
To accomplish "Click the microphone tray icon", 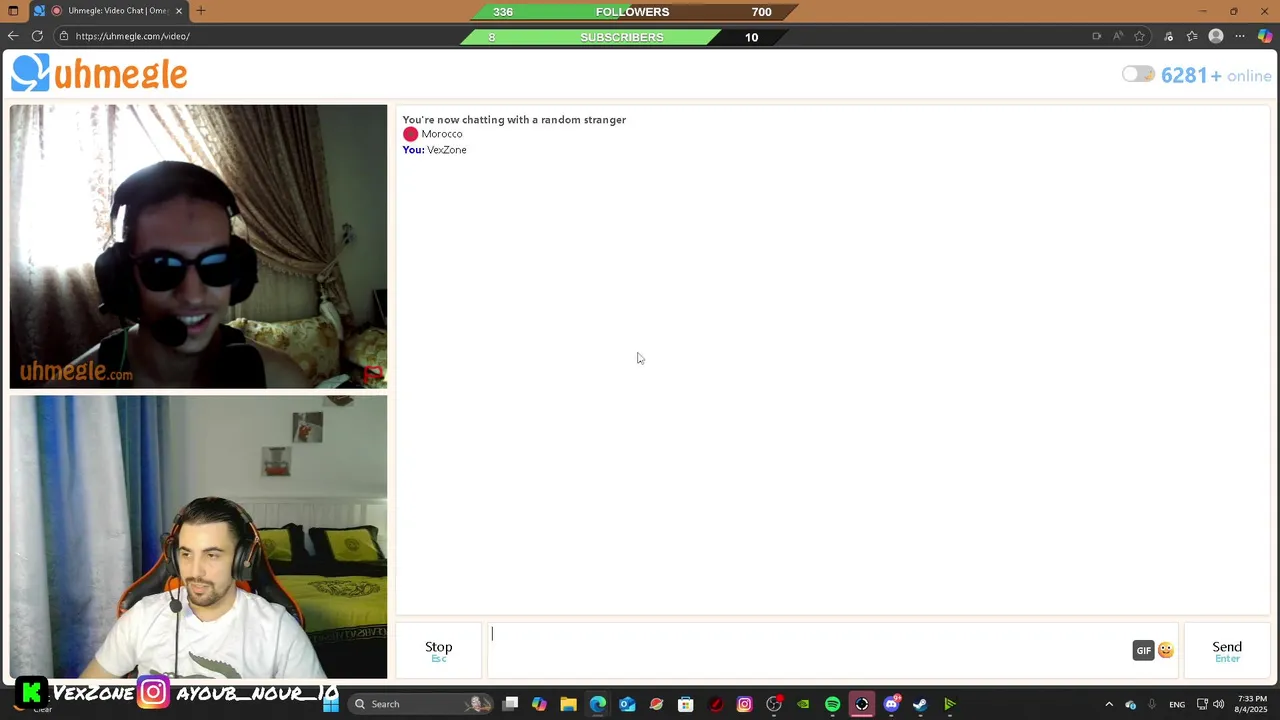I will [1152, 704].
